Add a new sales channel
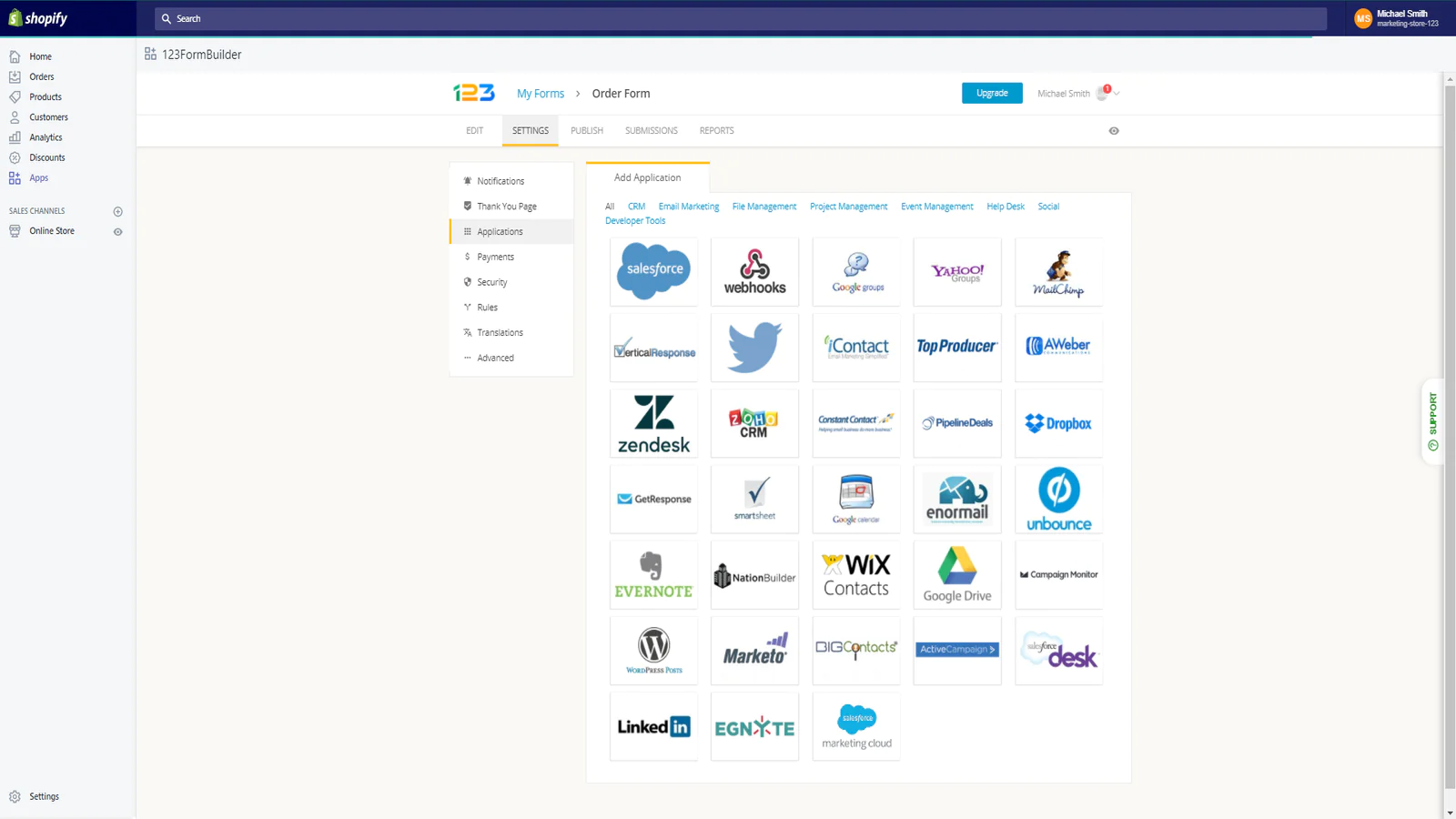The height and width of the screenshot is (819, 1456). coord(117,211)
